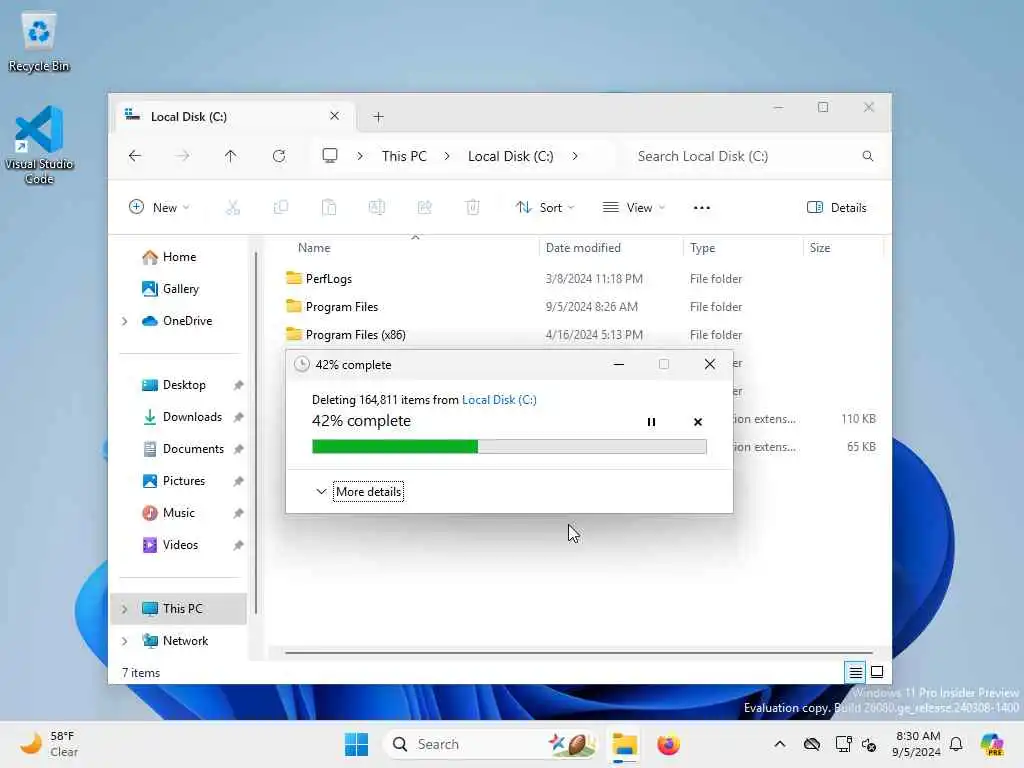Unpin Desktop from Quick access
The image size is (1024, 768).
[238, 385]
